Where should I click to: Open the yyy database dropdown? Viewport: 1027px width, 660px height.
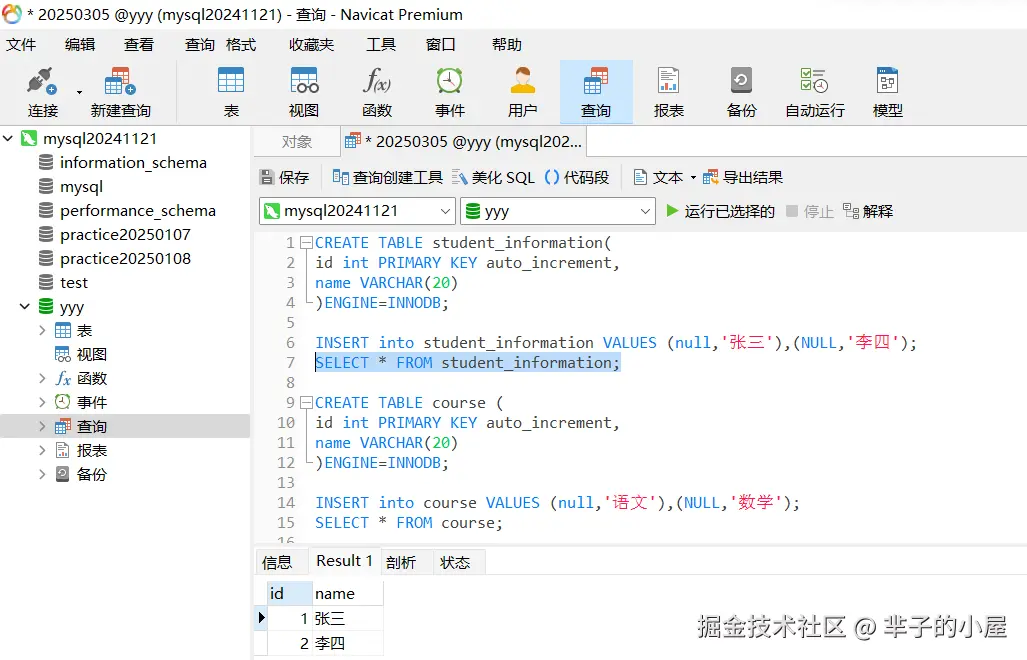coord(558,211)
